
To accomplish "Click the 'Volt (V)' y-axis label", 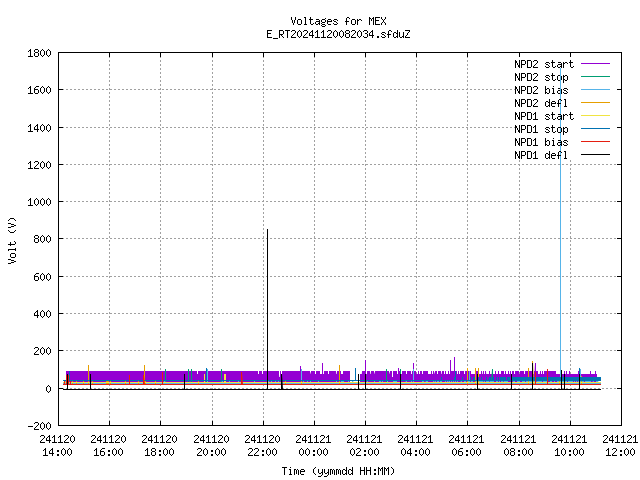I will (x=12, y=240).
